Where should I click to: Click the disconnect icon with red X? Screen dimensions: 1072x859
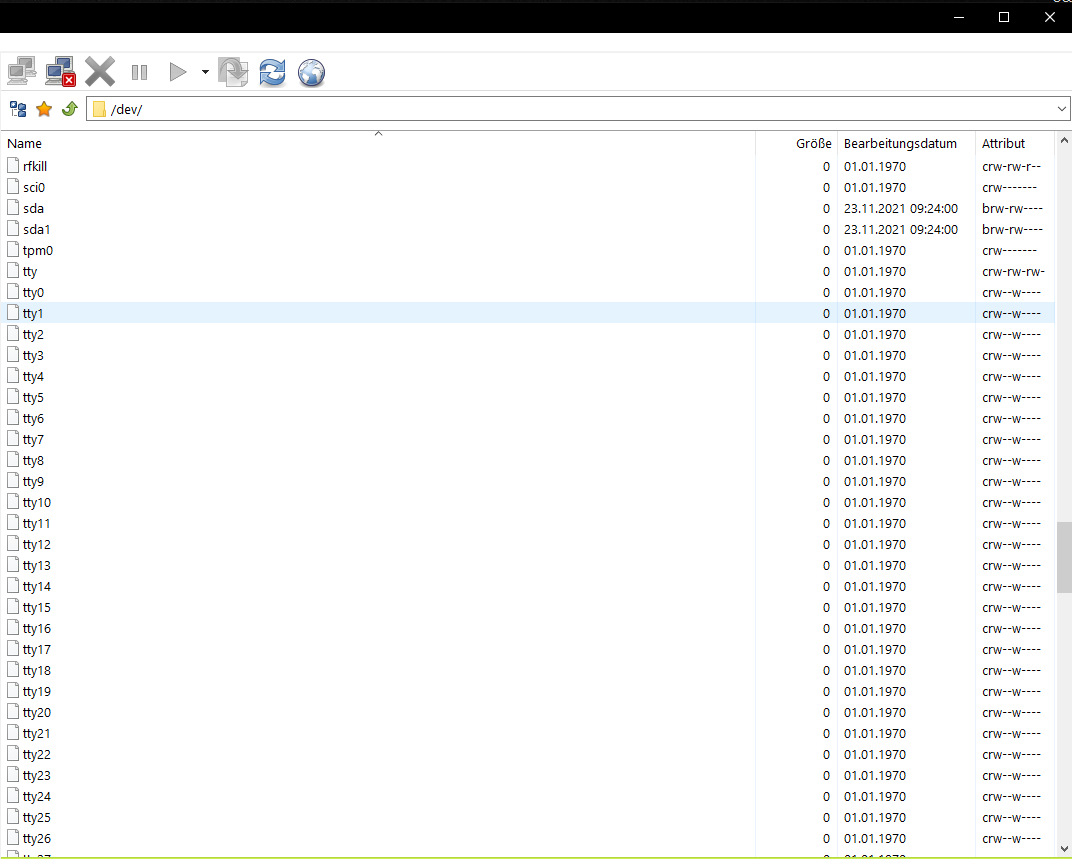(x=60, y=72)
